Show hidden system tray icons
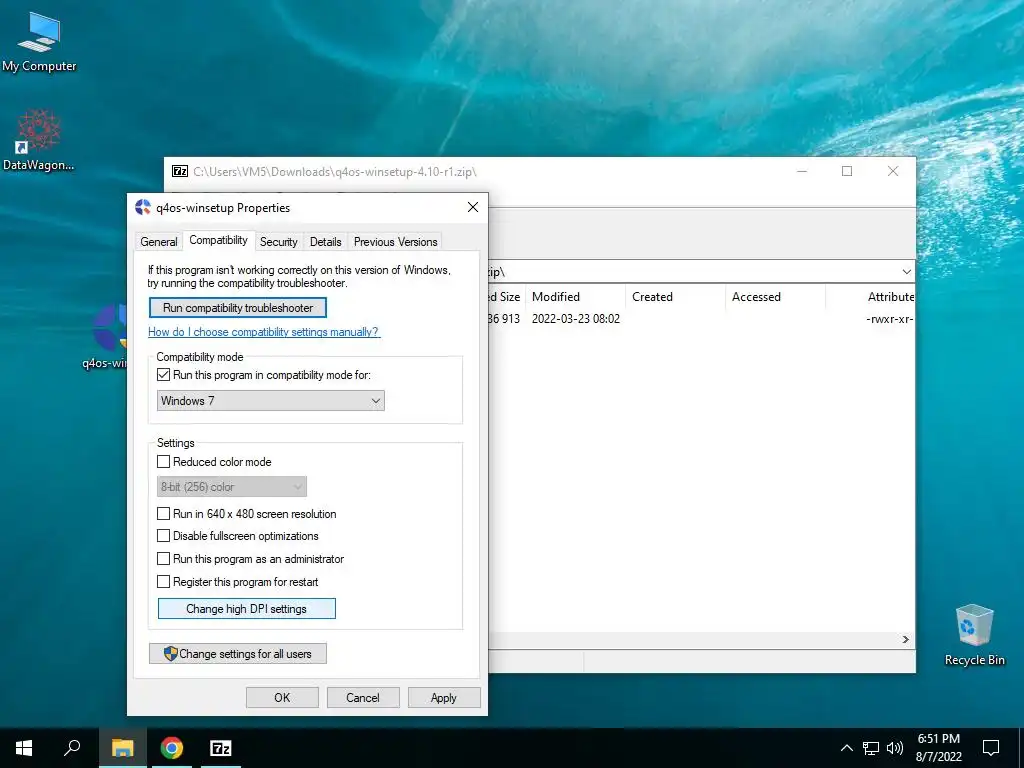1024x768 pixels. pyautogui.click(x=846, y=748)
